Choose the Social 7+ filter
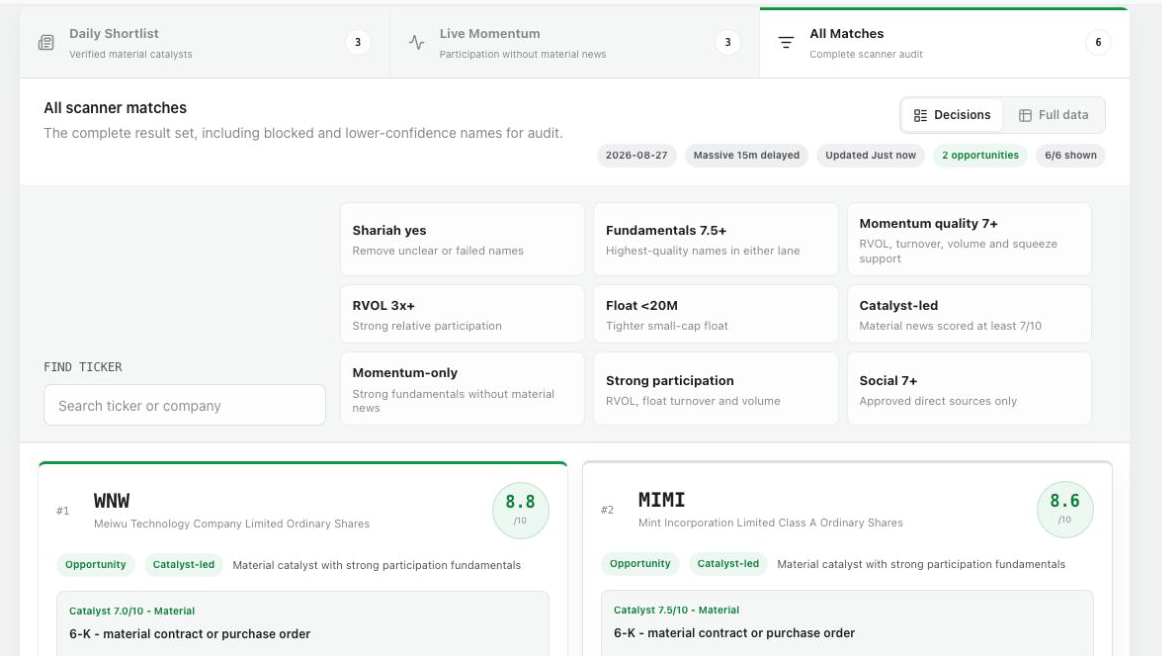1162x656 pixels. pos(969,389)
